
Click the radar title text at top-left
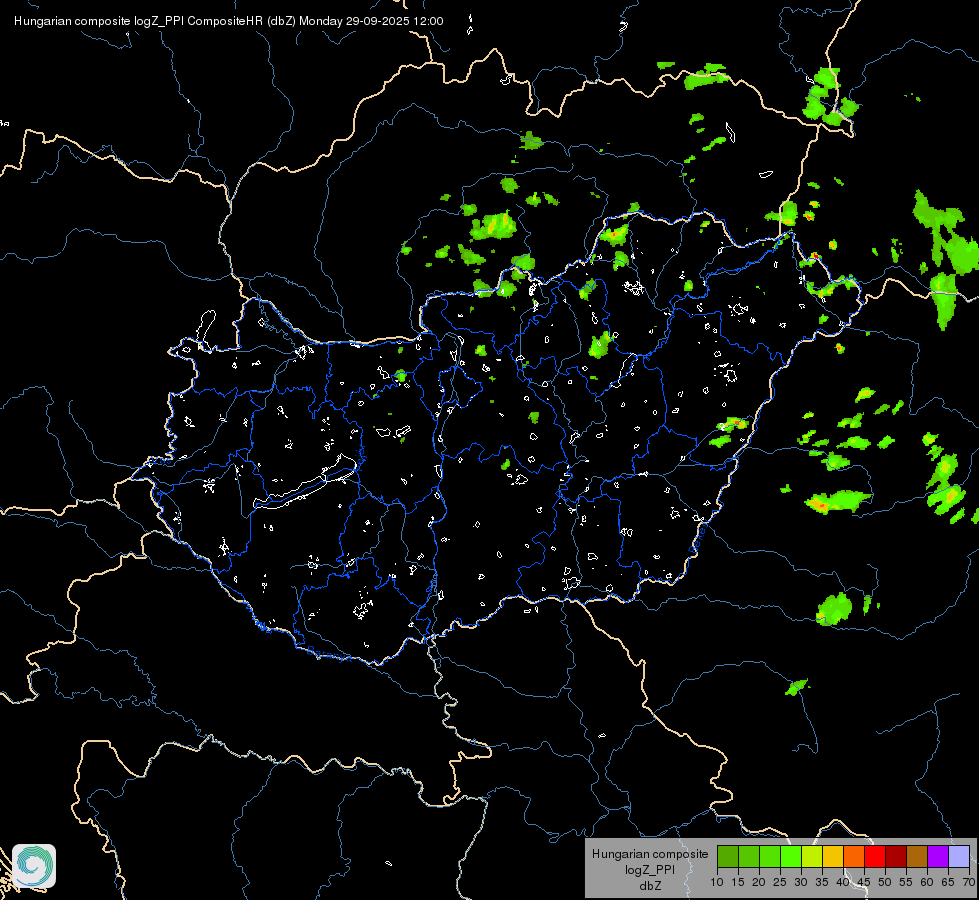pyautogui.click(x=229, y=21)
